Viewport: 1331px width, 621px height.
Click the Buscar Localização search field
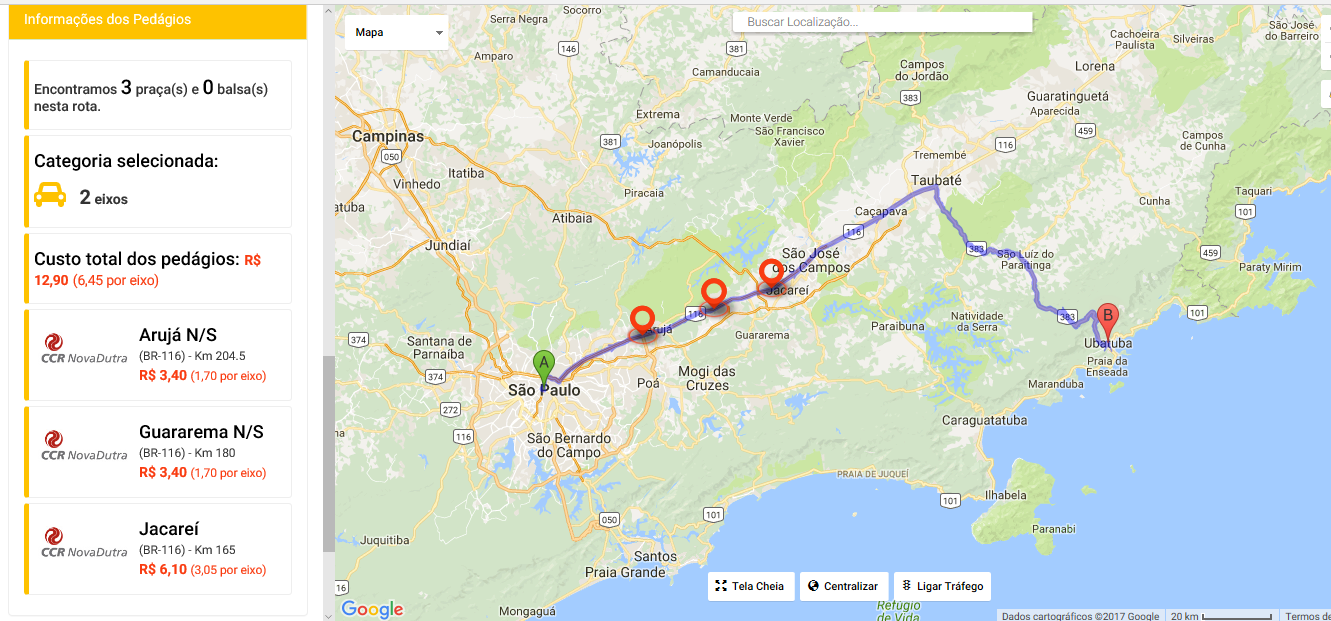(x=882, y=22)
